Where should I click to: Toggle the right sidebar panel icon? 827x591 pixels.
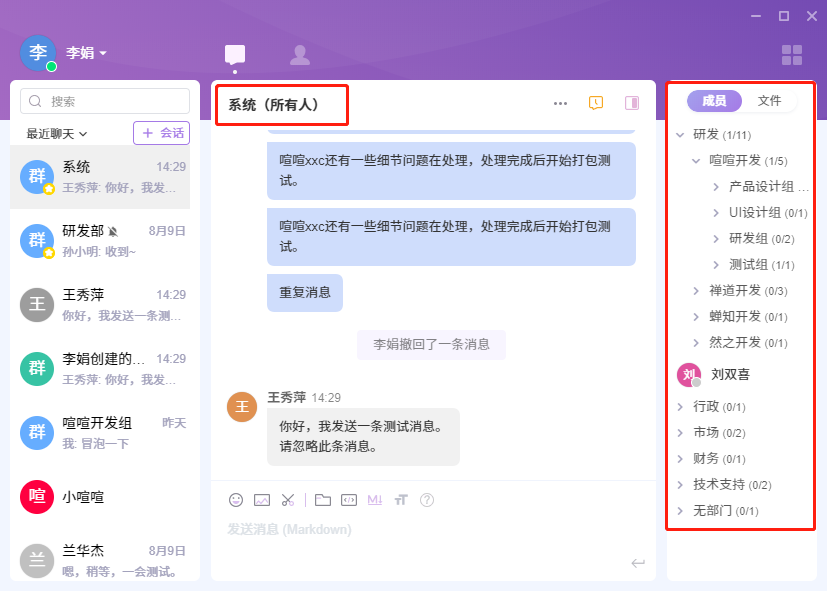(x=632, y=103)
